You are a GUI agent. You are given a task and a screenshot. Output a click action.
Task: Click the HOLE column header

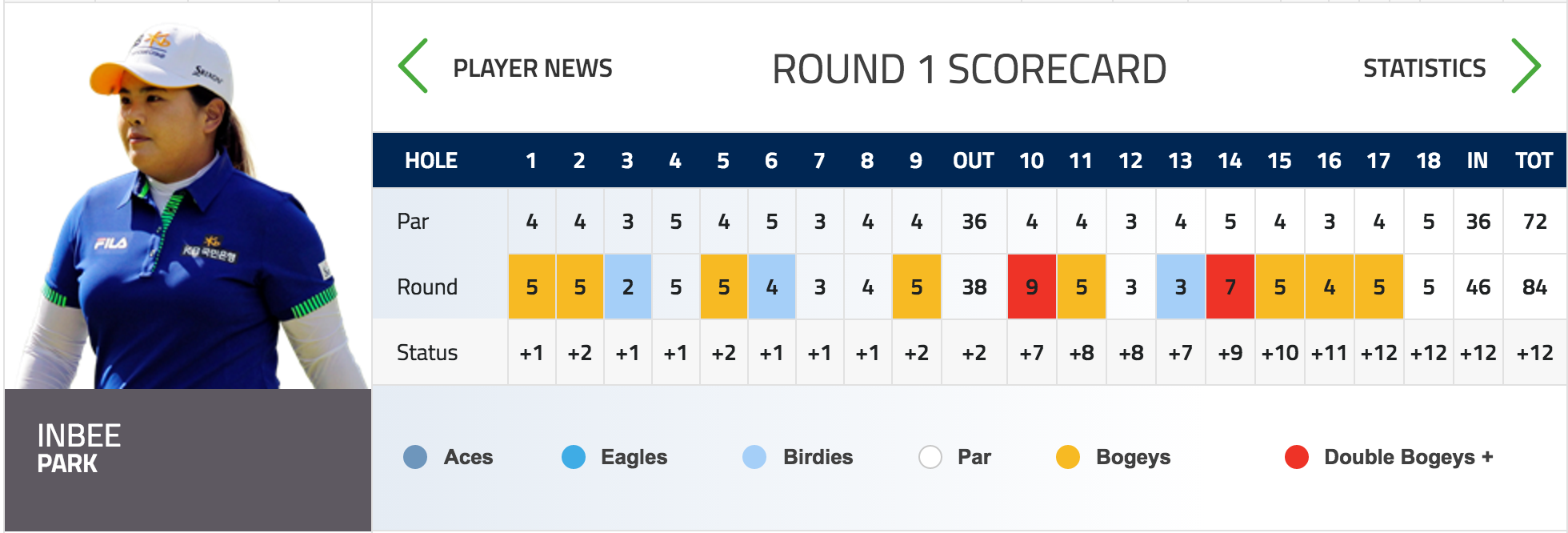point(431,161)
